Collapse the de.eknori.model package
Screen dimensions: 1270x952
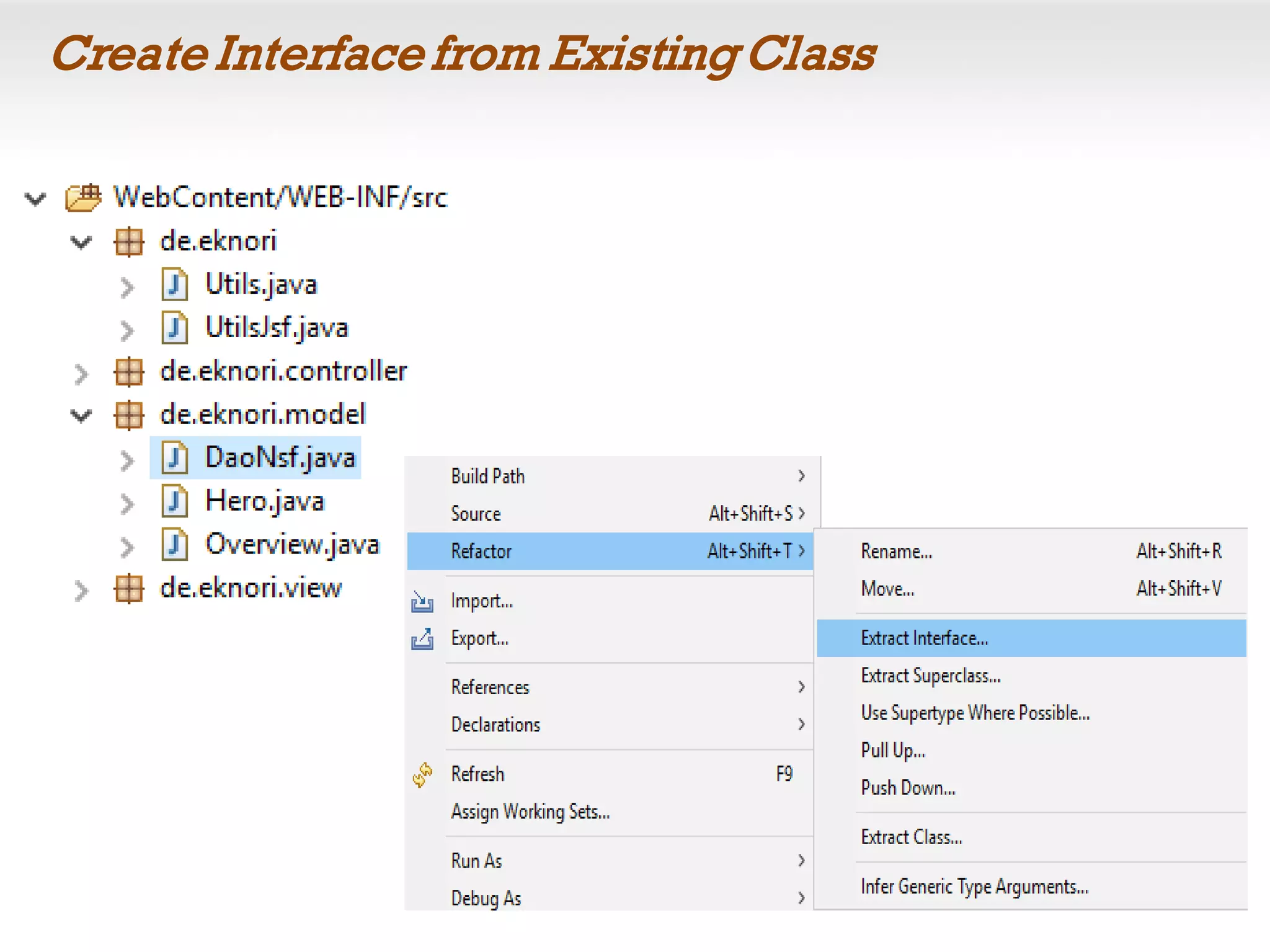pos(81,415)
